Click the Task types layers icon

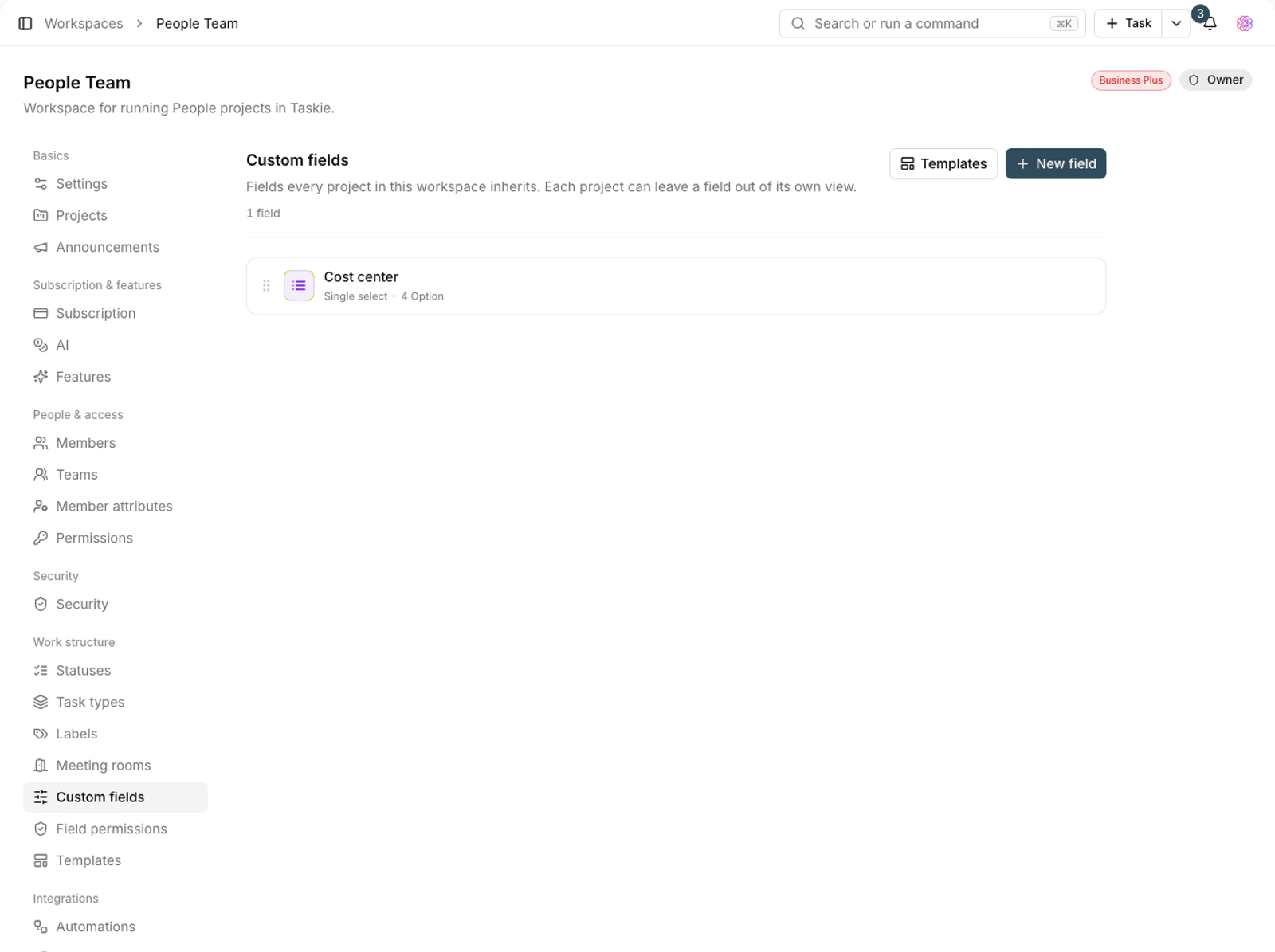(41, 703)
